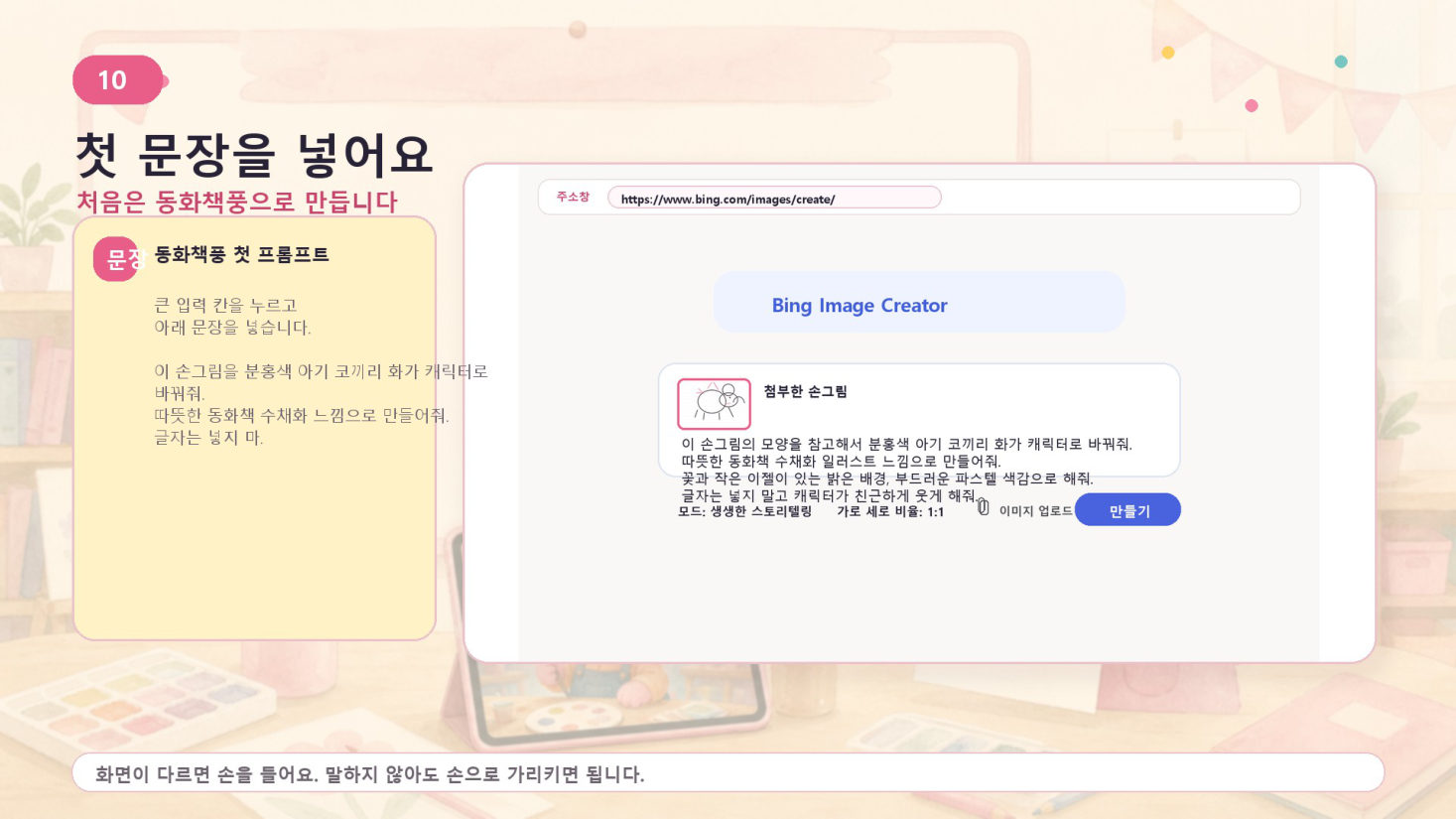Select the 모드: 생생한 스토리텔링 mode setting
The width and height of the screenshot is (1456, 819).
pyautogui.click(x=744, y=511)
